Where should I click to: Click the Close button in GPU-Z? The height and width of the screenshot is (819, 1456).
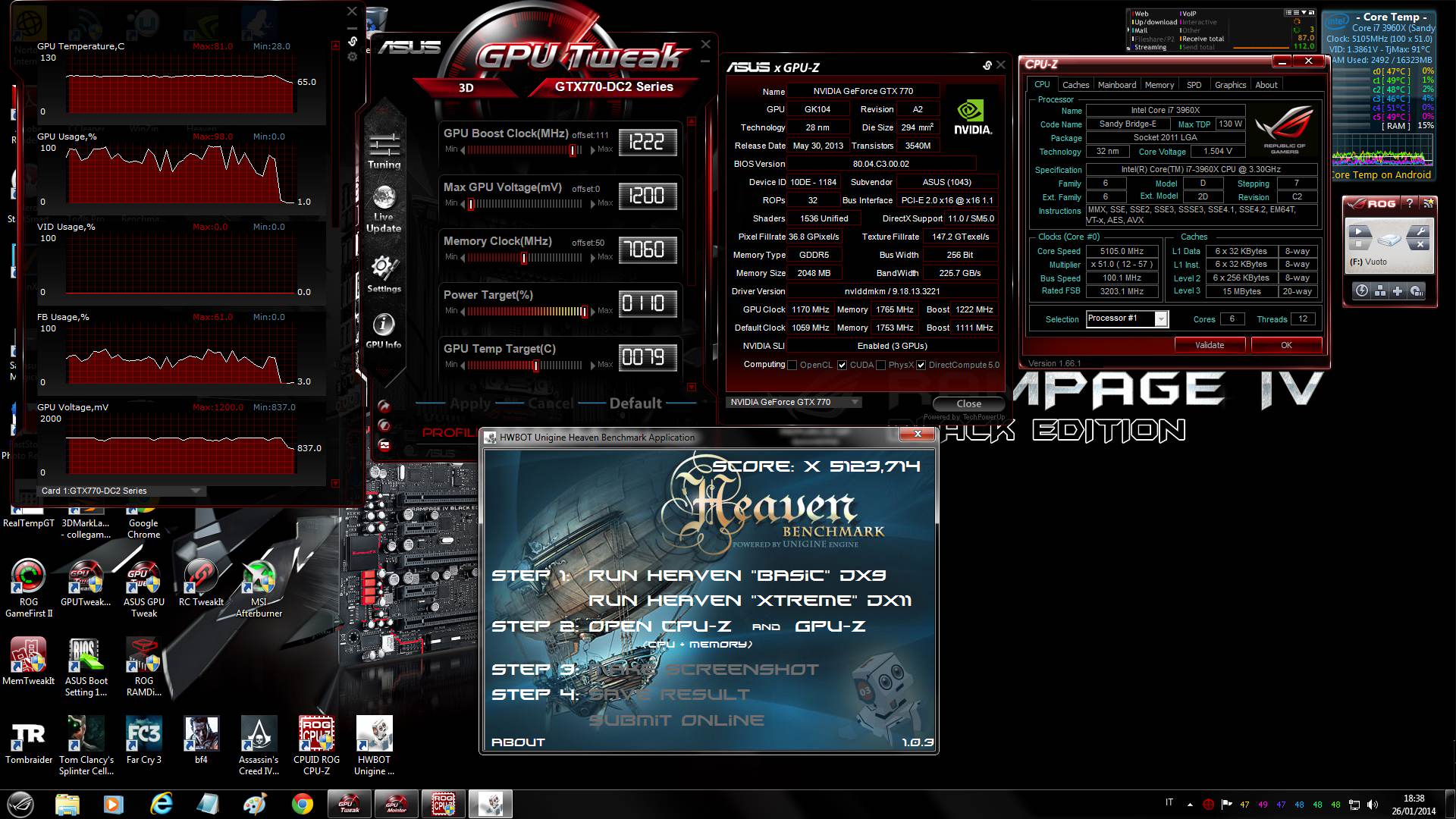(x=968, y=404)
